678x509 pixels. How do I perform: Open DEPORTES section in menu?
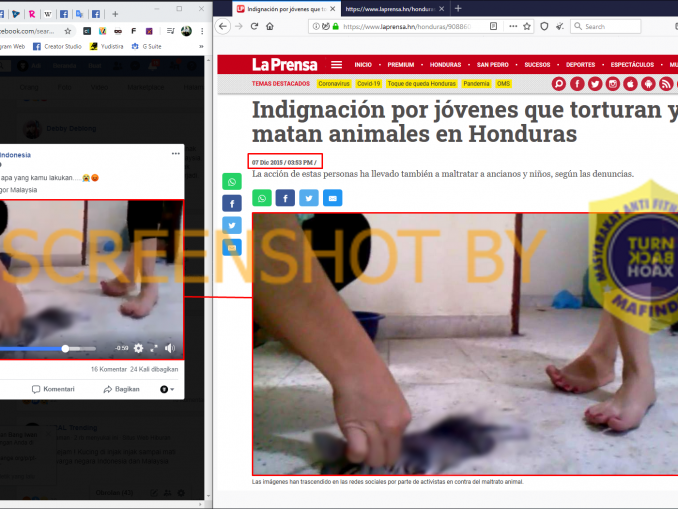pyautogui.click(x=580, y=65)
